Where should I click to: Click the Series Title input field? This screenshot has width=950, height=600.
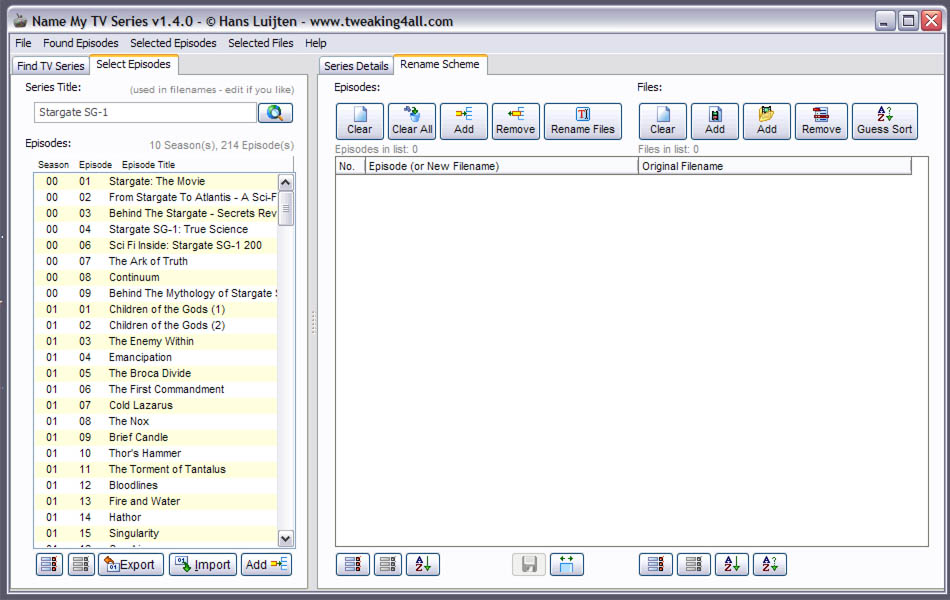(145, 112)
